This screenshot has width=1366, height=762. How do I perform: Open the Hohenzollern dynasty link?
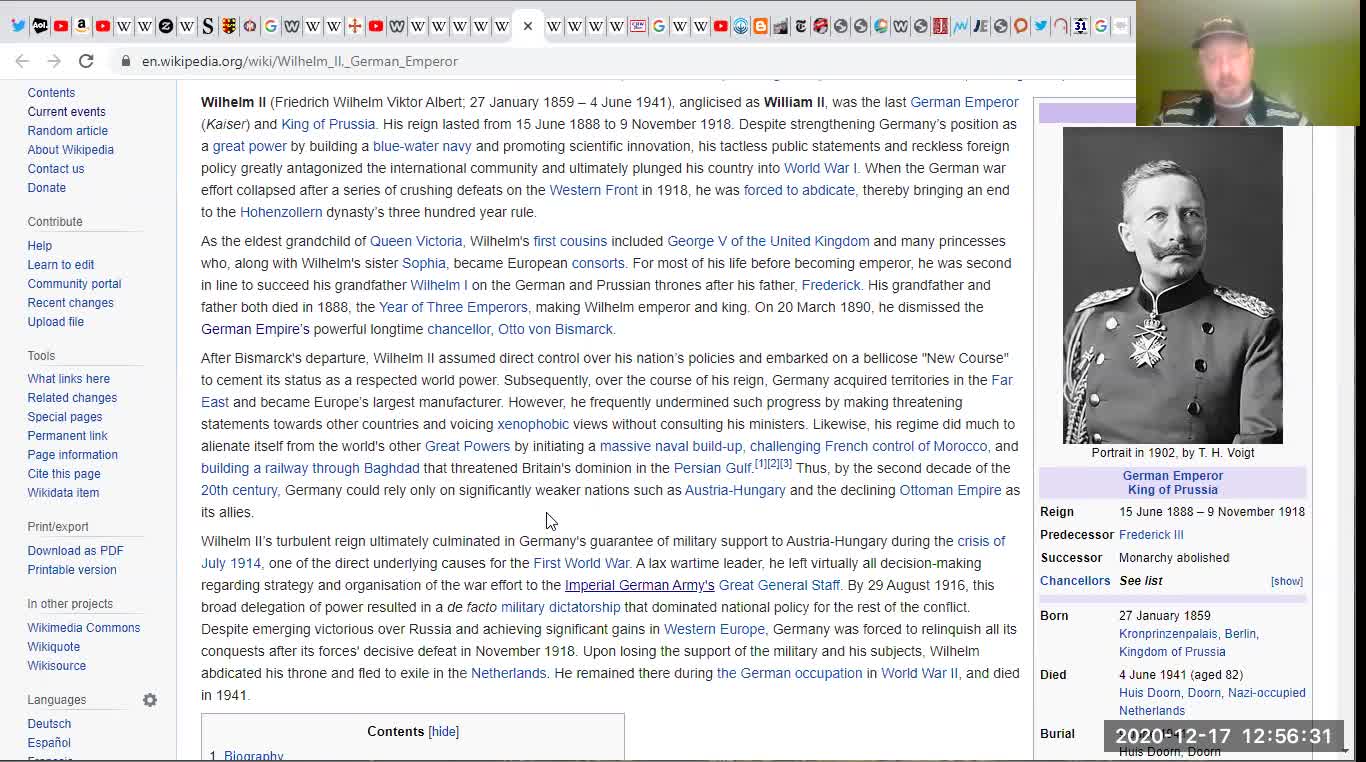(x=281, y=212)
